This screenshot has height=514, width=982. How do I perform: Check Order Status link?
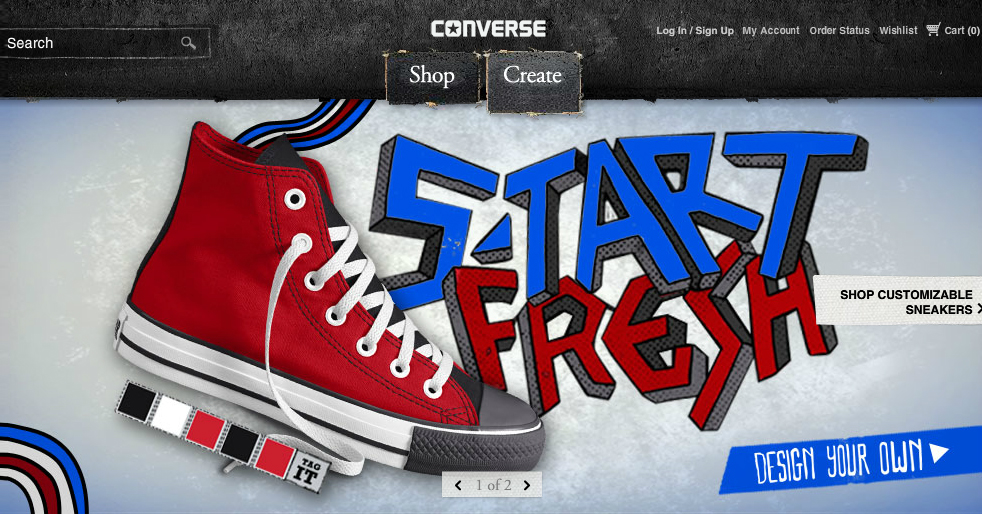pyautogui.click(x=839, y=30)
